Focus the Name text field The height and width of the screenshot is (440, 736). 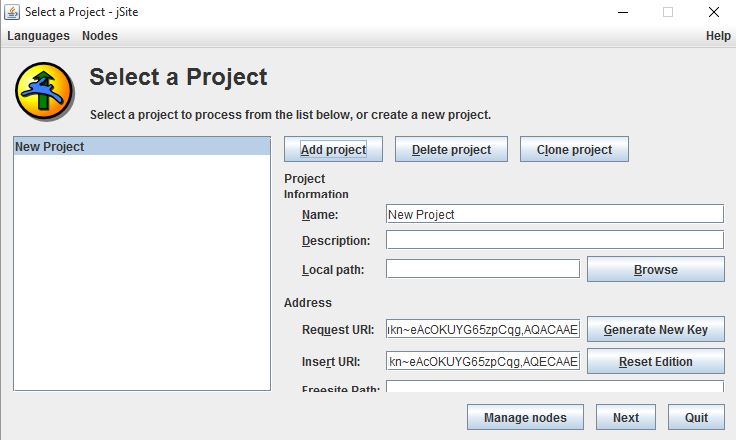tap(554, 214)
